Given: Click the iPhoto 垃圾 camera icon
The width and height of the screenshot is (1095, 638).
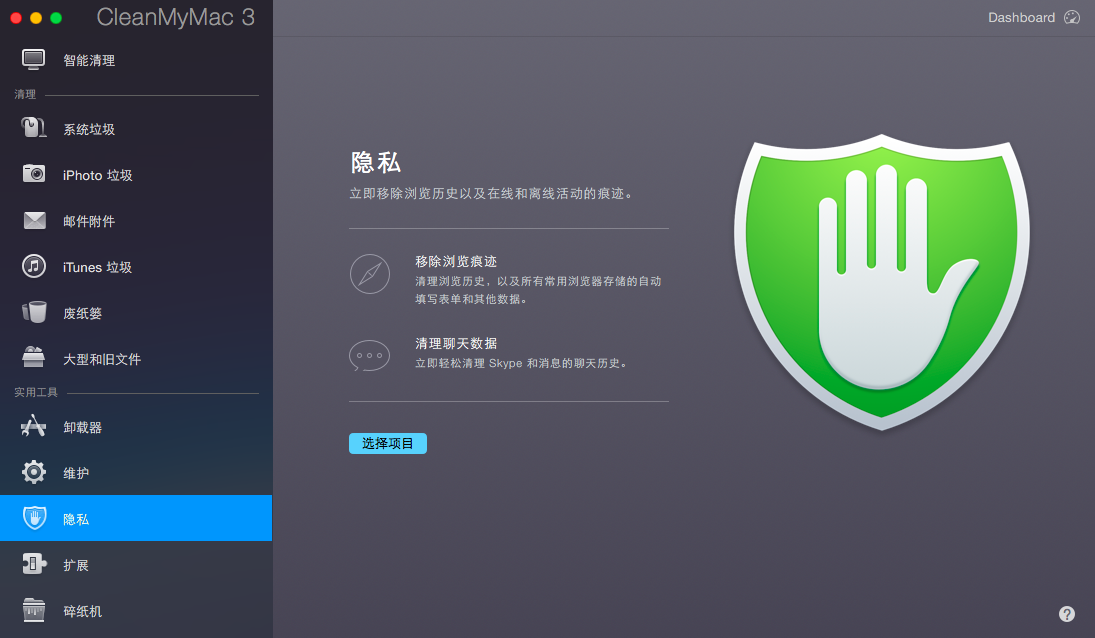Looking at the screenshot, I should pyautogui.click(x=34, y=174).
